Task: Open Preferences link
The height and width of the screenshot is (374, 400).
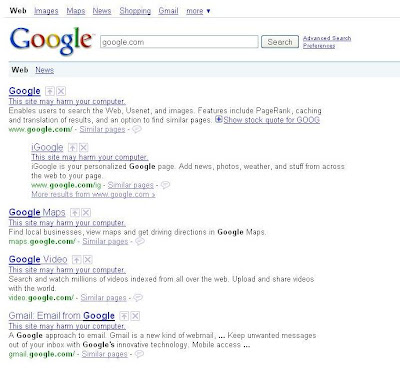Action: 319,46
